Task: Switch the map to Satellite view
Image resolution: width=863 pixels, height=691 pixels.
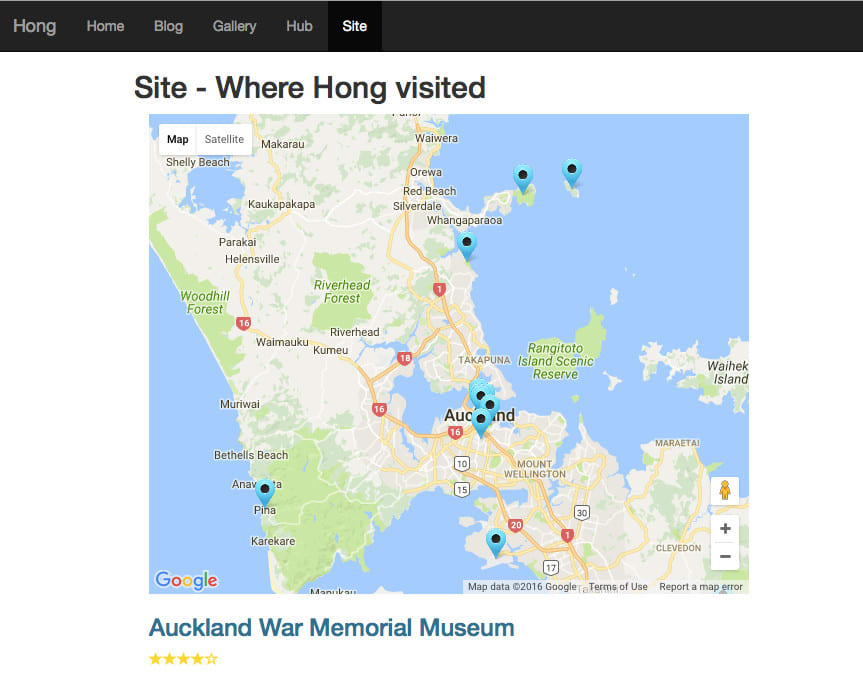Action: 224,139
